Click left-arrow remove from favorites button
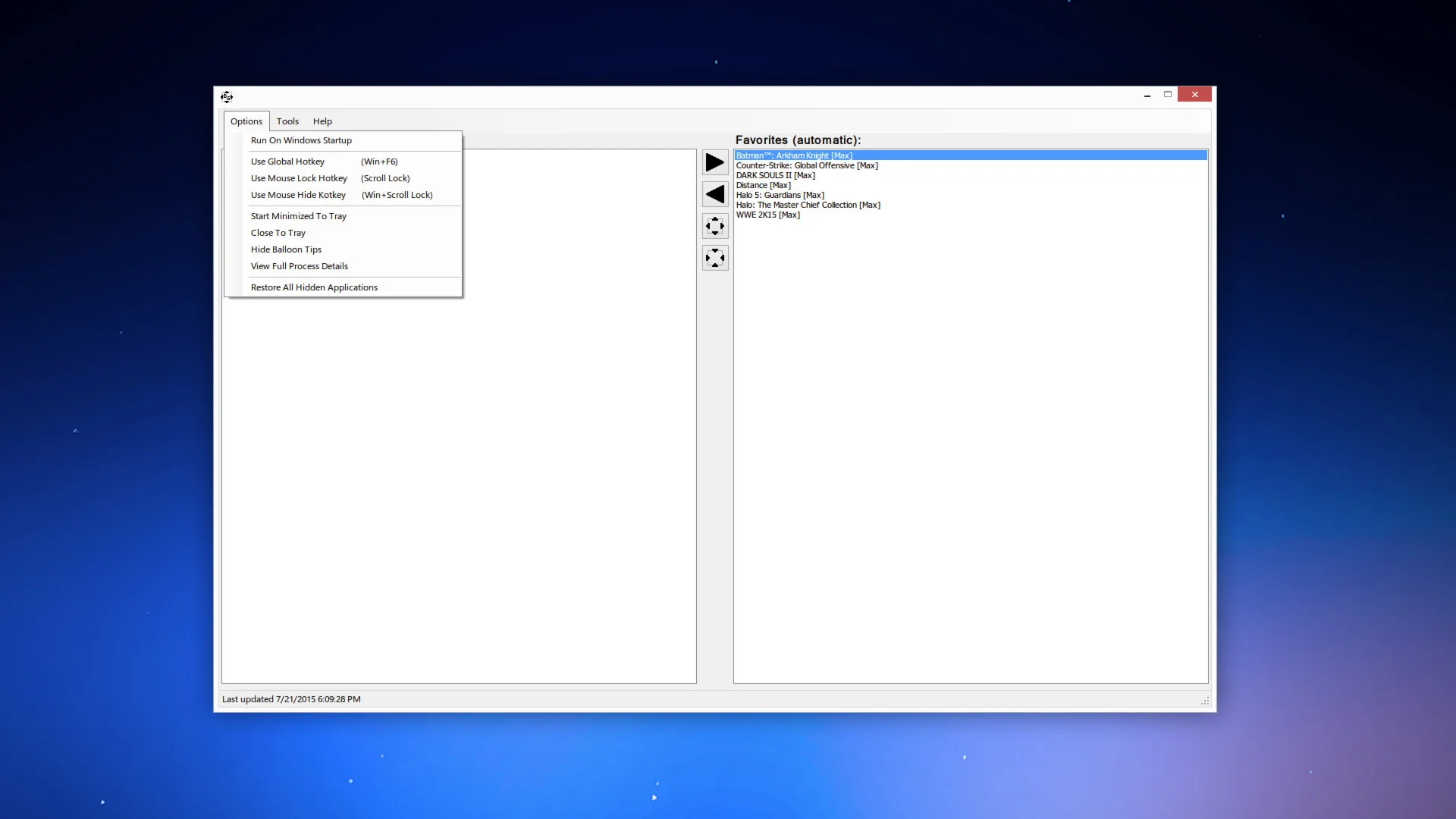The width and height of the screenshot is (1456, 819). click(x=714, y=194)
